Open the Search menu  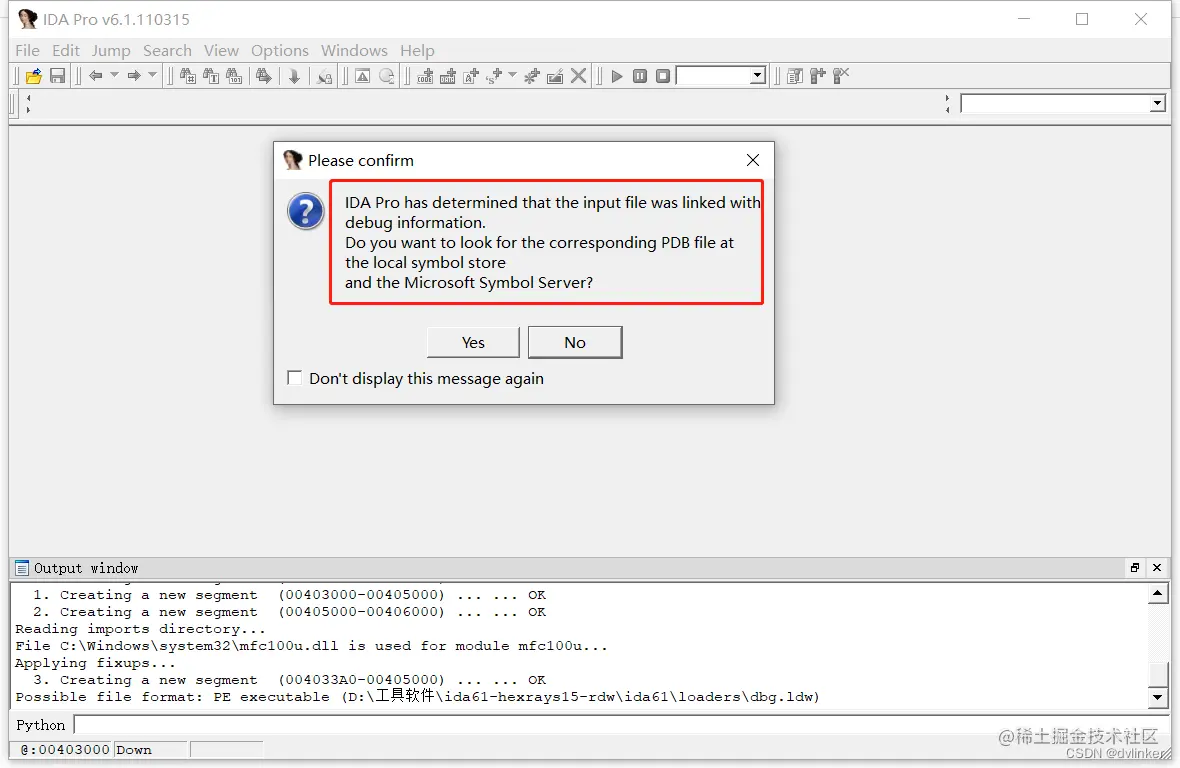click(x=167, y=50)
